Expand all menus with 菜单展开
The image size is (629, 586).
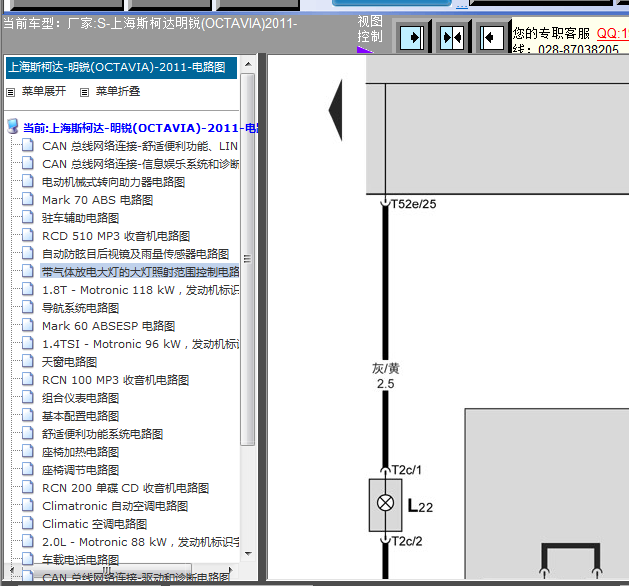[44, 91]
